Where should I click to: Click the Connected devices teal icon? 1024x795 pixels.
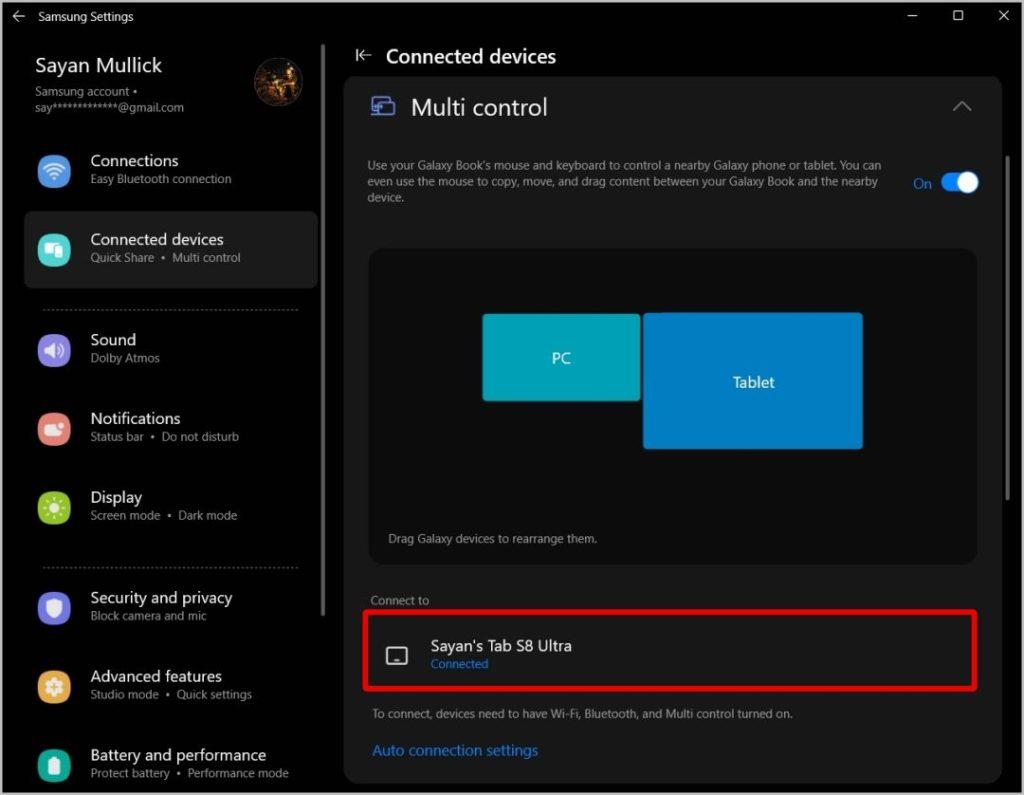tap(54, 250)
